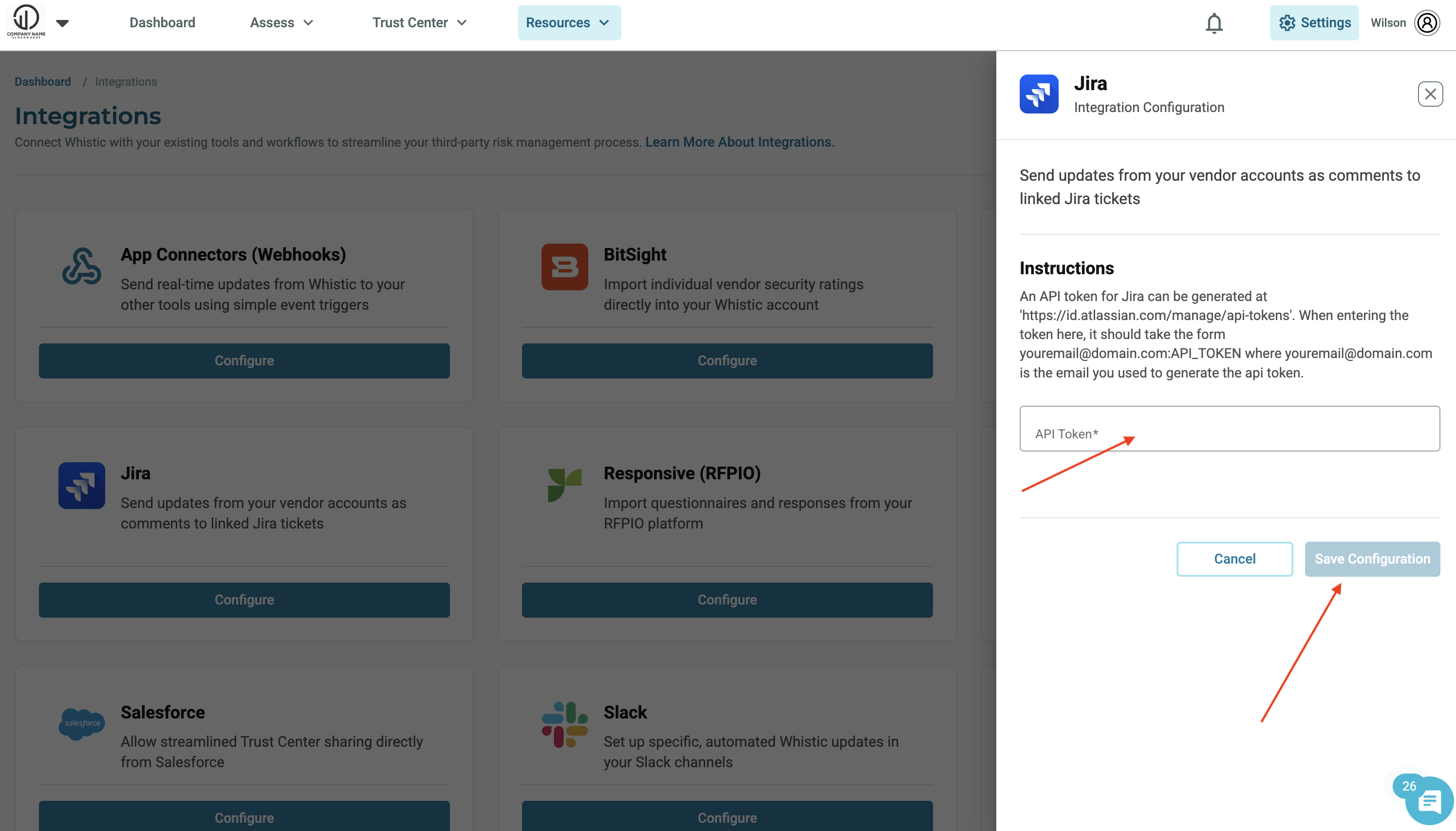Viewport: 1456px width, 831px height.
Task: Open the notifications bell
Action: tap(1214, 23)
